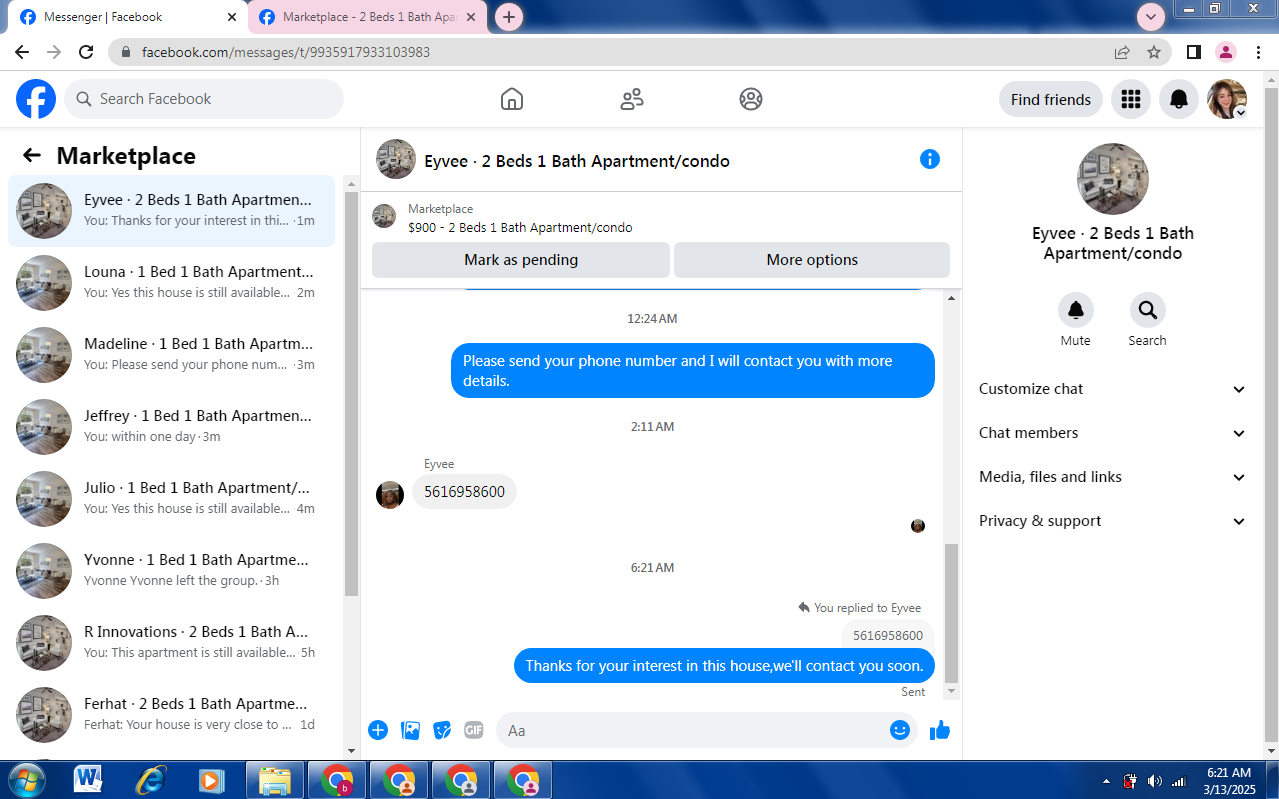Open Windows Start button

(27, 780)
